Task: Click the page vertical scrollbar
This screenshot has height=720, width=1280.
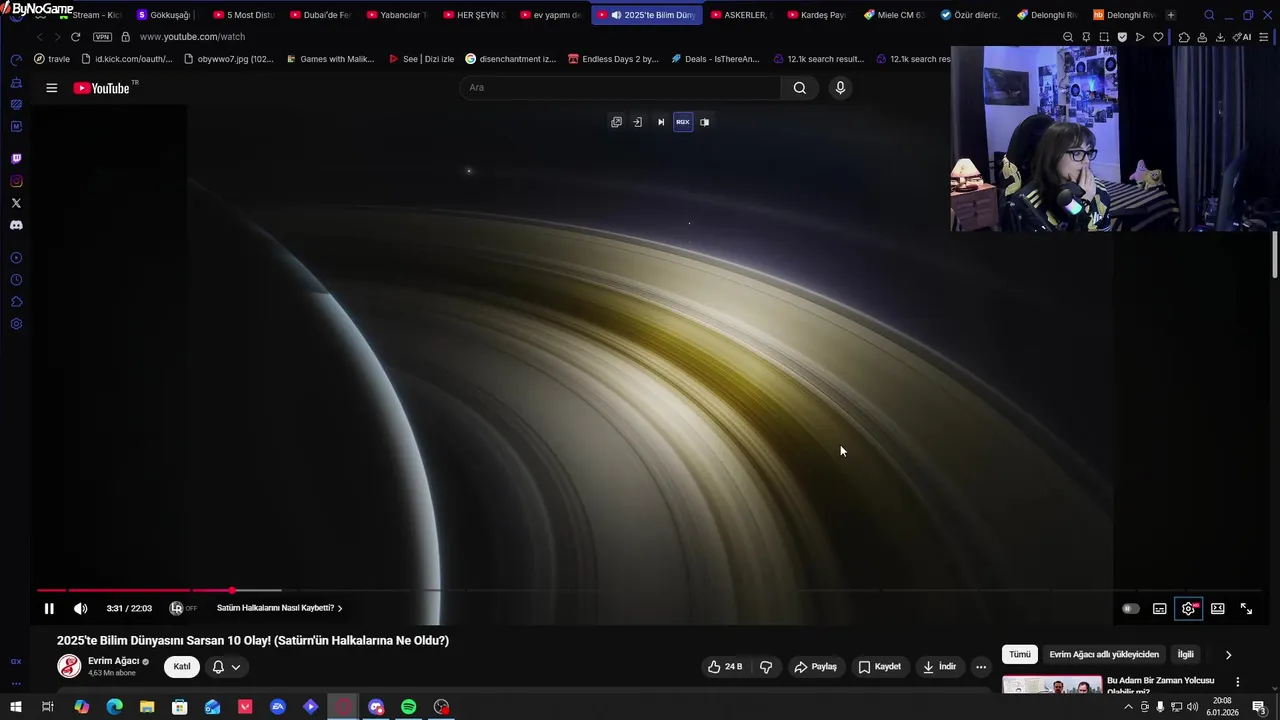Action: (1275, 255)
